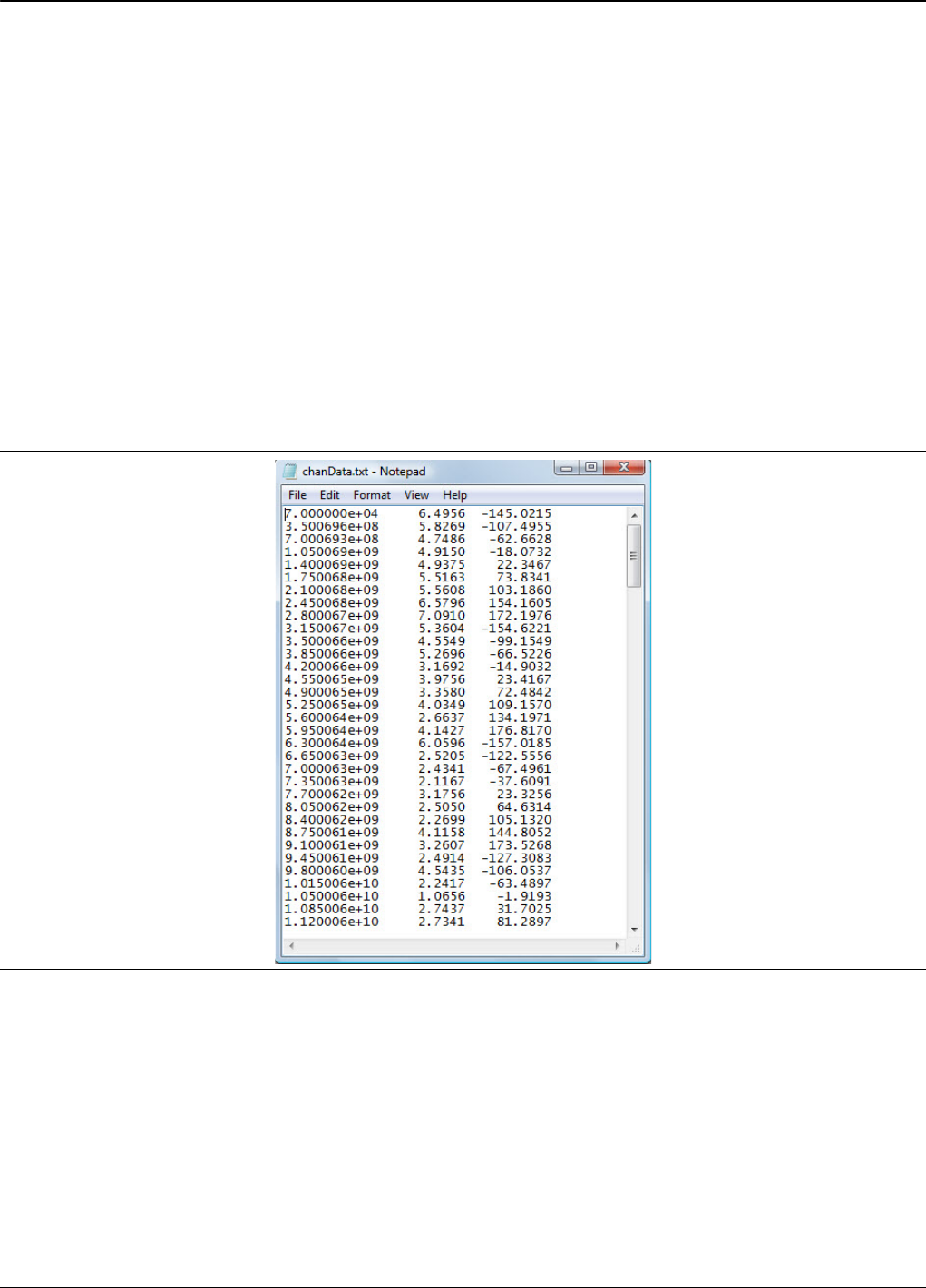
Task: Click the value 1.050006e+10
Action: click(332, 894)
